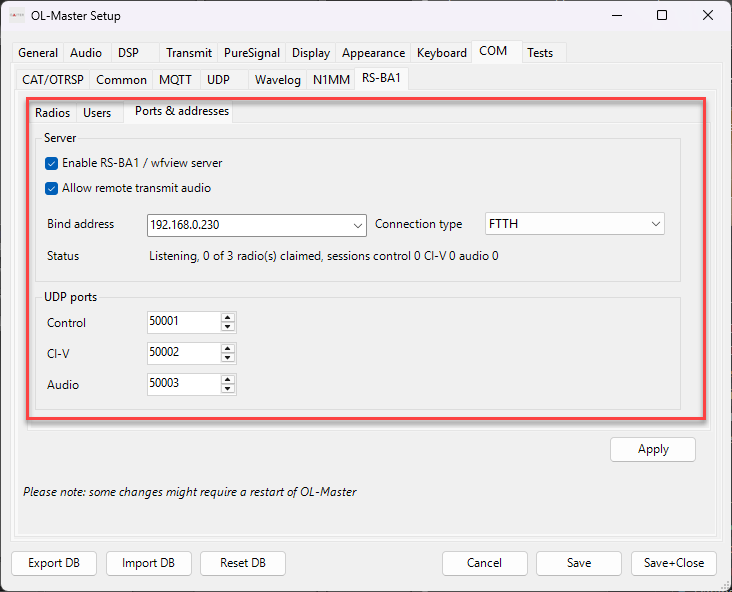Click the Apply button
The height and width of the screenshot is (592, 732).
click(x=653, y=449)
